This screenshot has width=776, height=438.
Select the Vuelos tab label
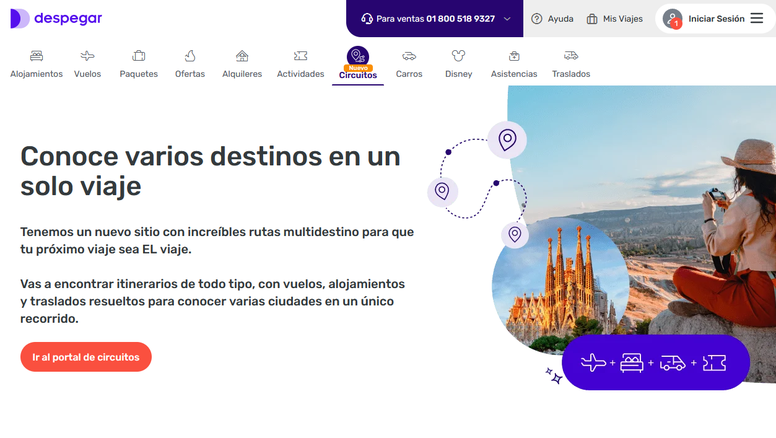(x=87, y=74)
